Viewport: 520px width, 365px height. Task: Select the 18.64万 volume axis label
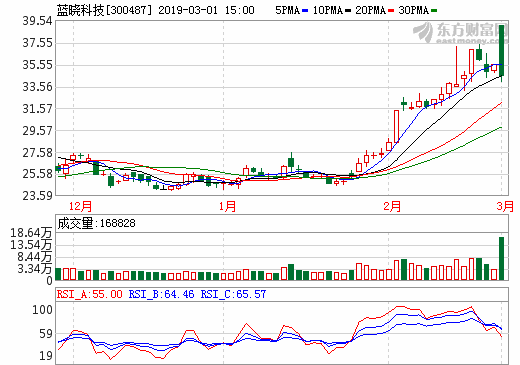[x=31, y=233]
